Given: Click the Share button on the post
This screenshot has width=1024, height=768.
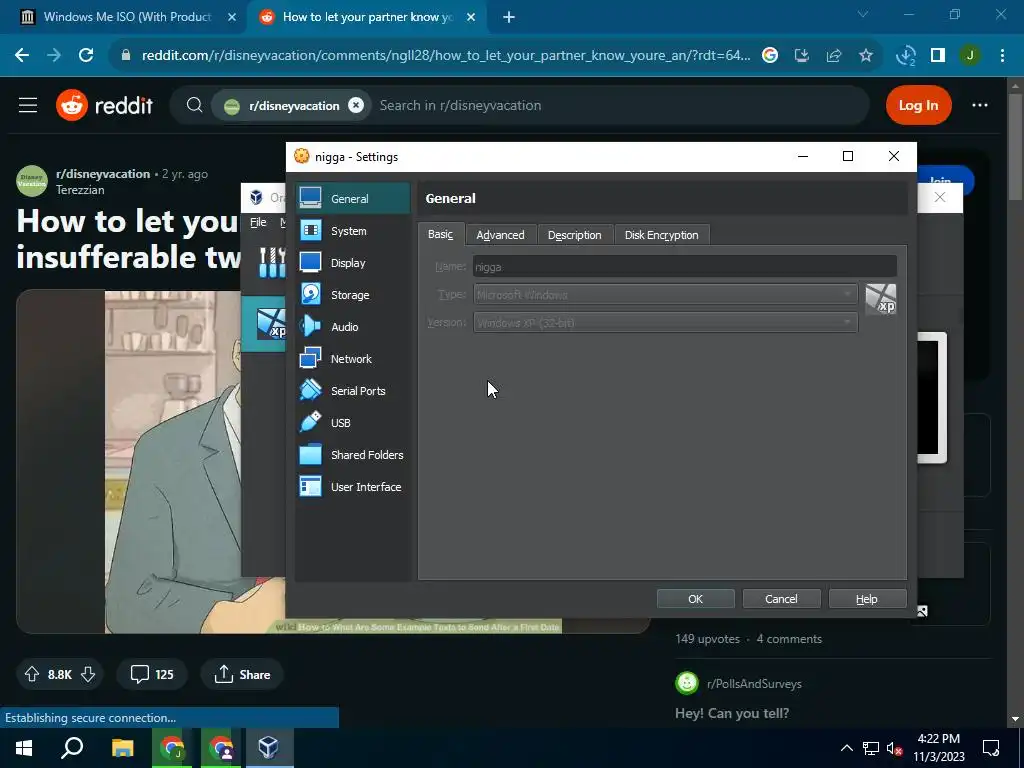Looking at the screenshot, I should 242,674.
